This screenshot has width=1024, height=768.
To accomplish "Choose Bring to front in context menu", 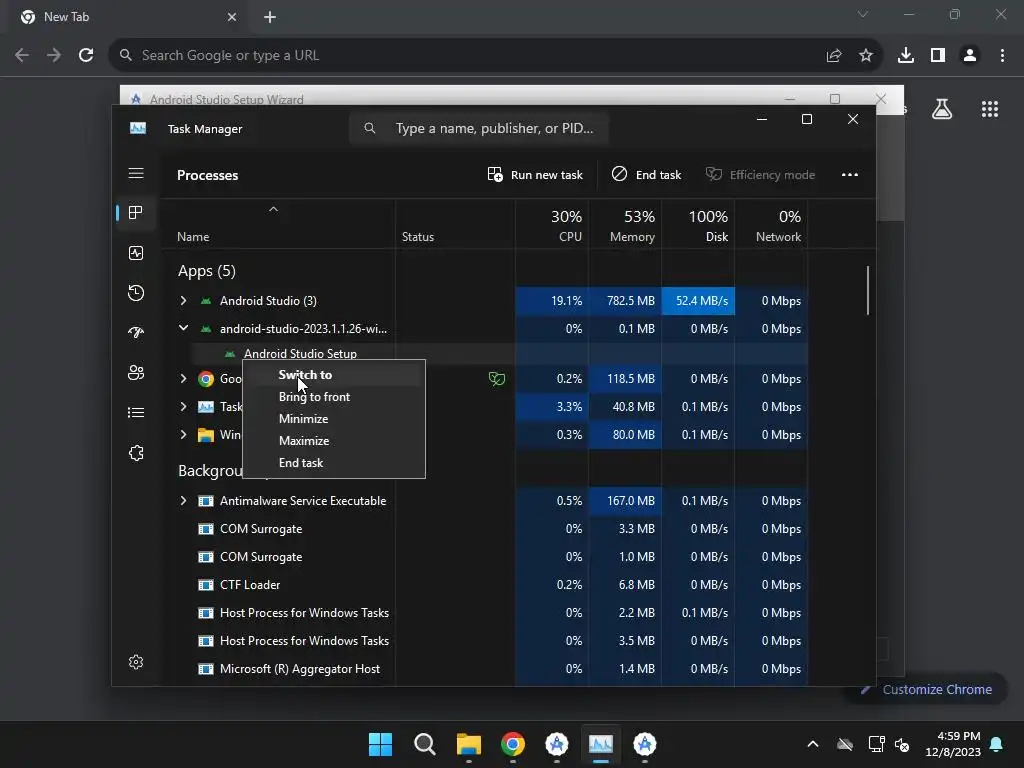I will [x=334, y=397].
